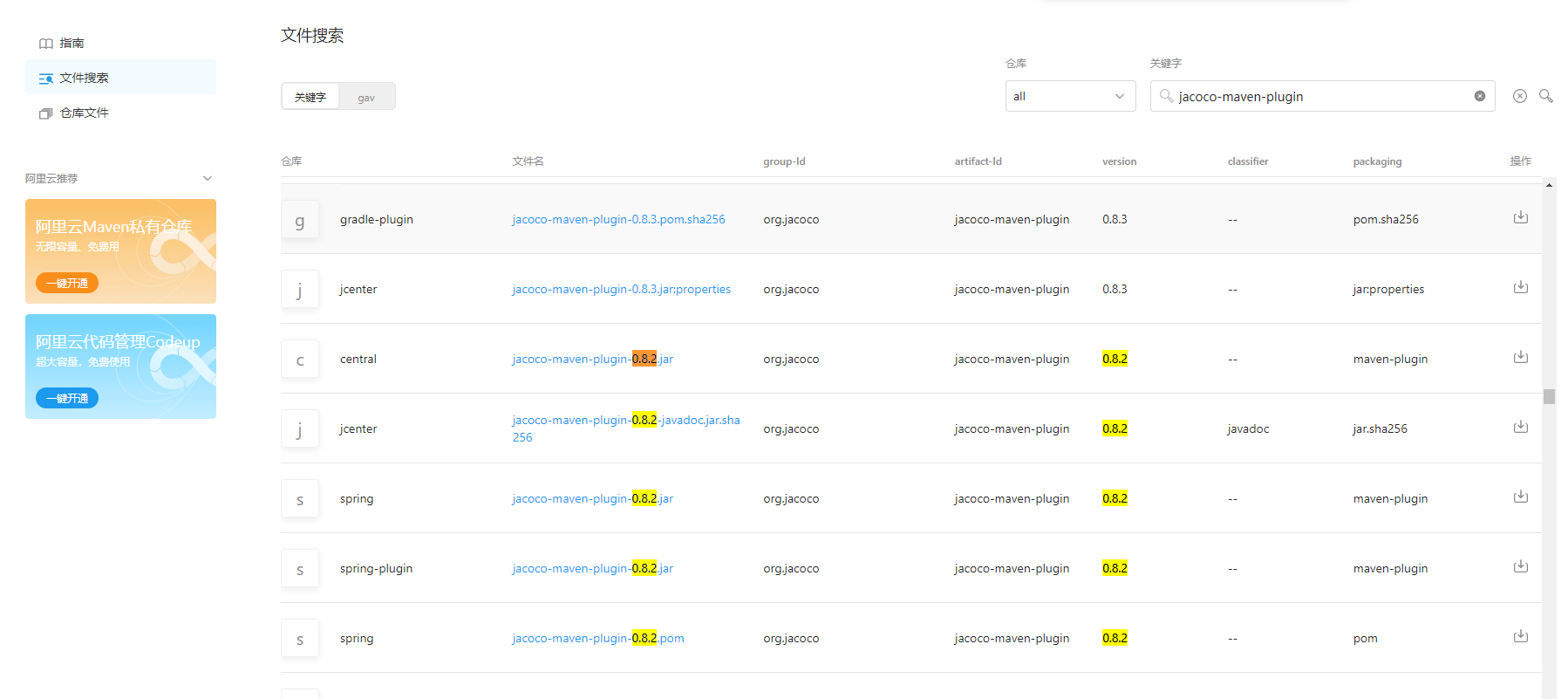Click the javadoc row's 'j' badge
This screenshot has height=699, width=1568.
pos(300,429)
